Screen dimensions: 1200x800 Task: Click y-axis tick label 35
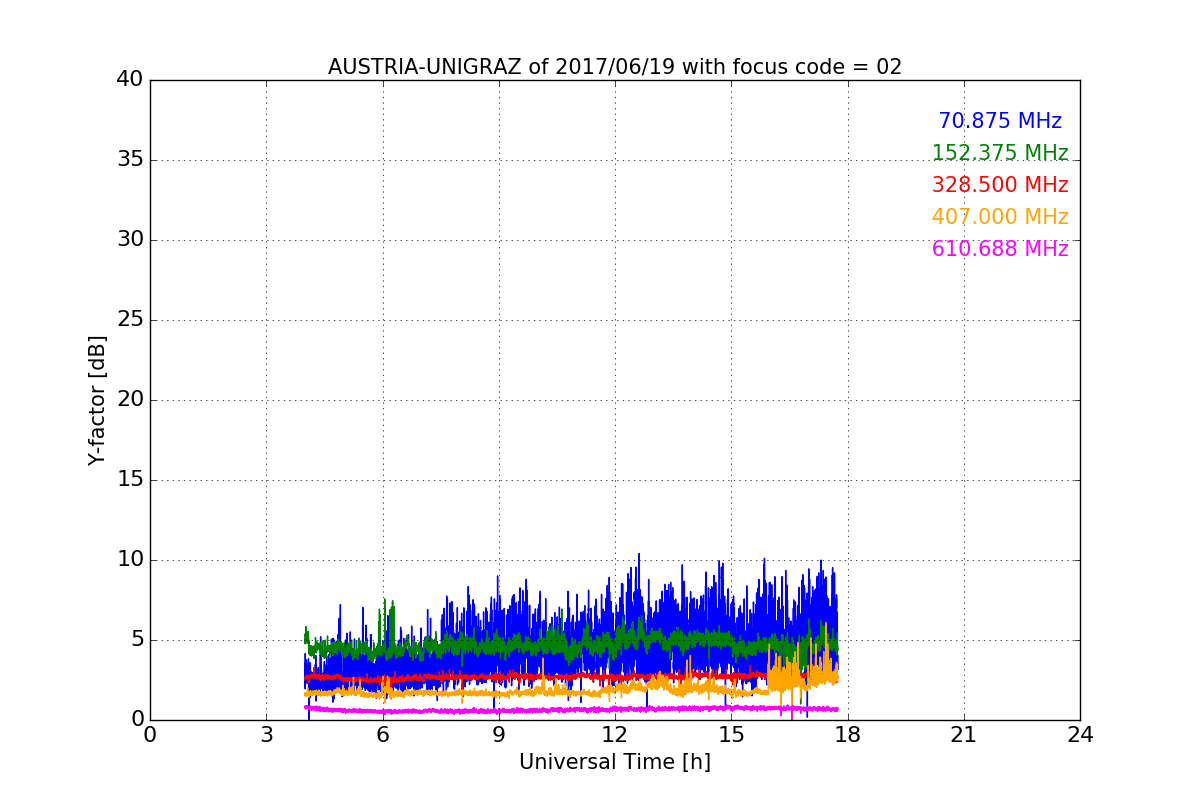tap(130, 160)
